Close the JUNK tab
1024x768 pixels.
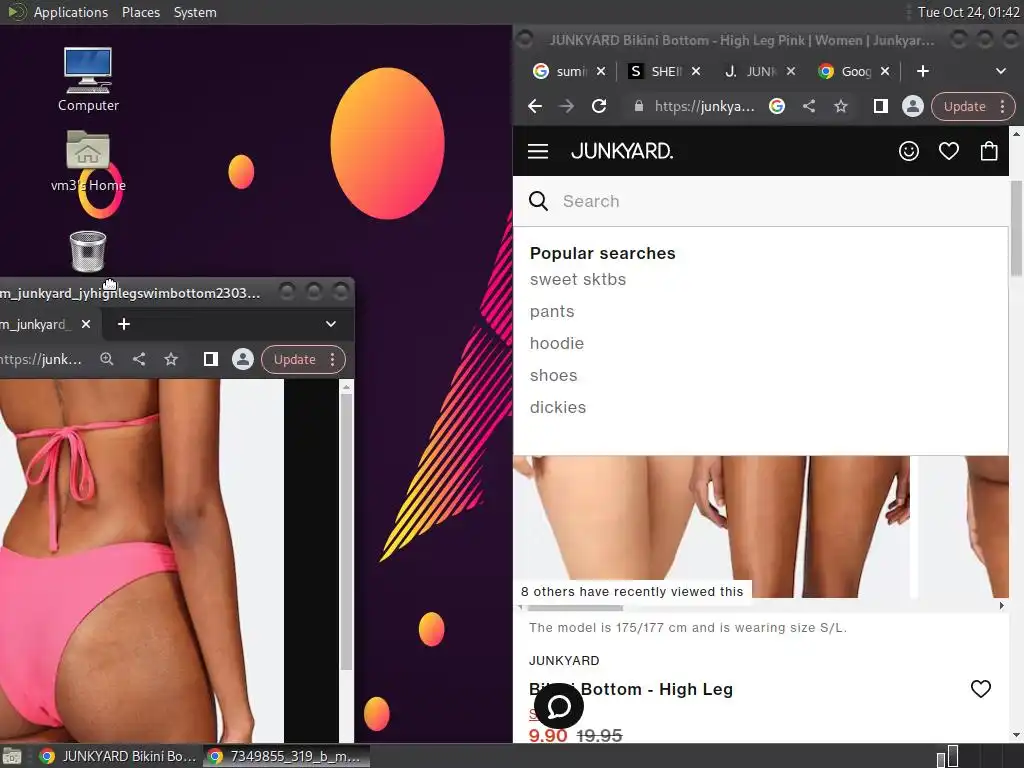coord(790,71)
